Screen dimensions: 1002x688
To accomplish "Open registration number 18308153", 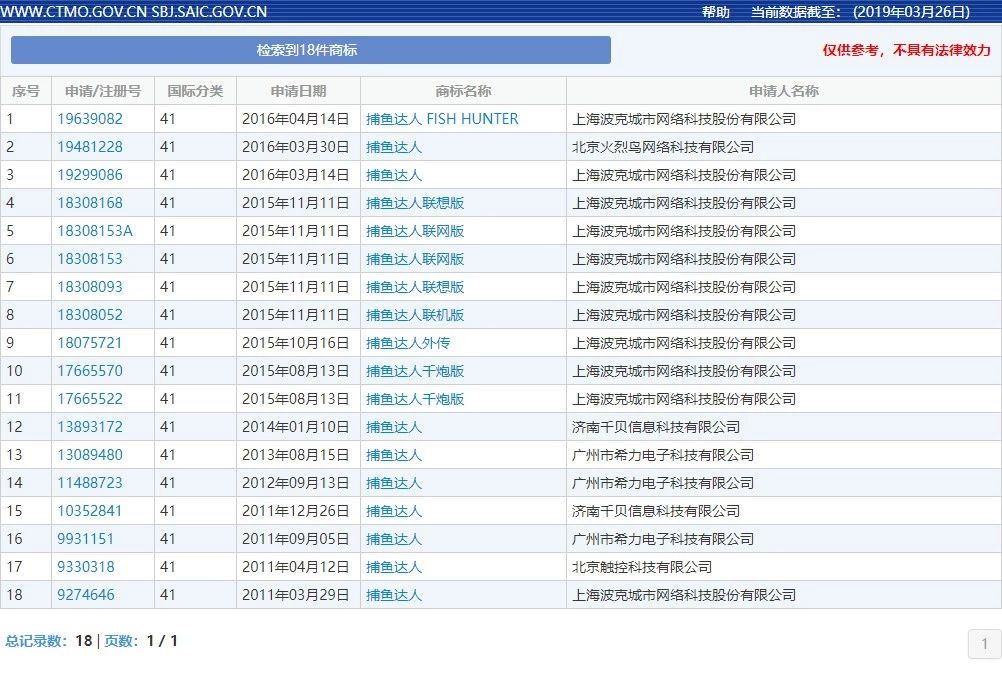I will [x=89, y=259].
